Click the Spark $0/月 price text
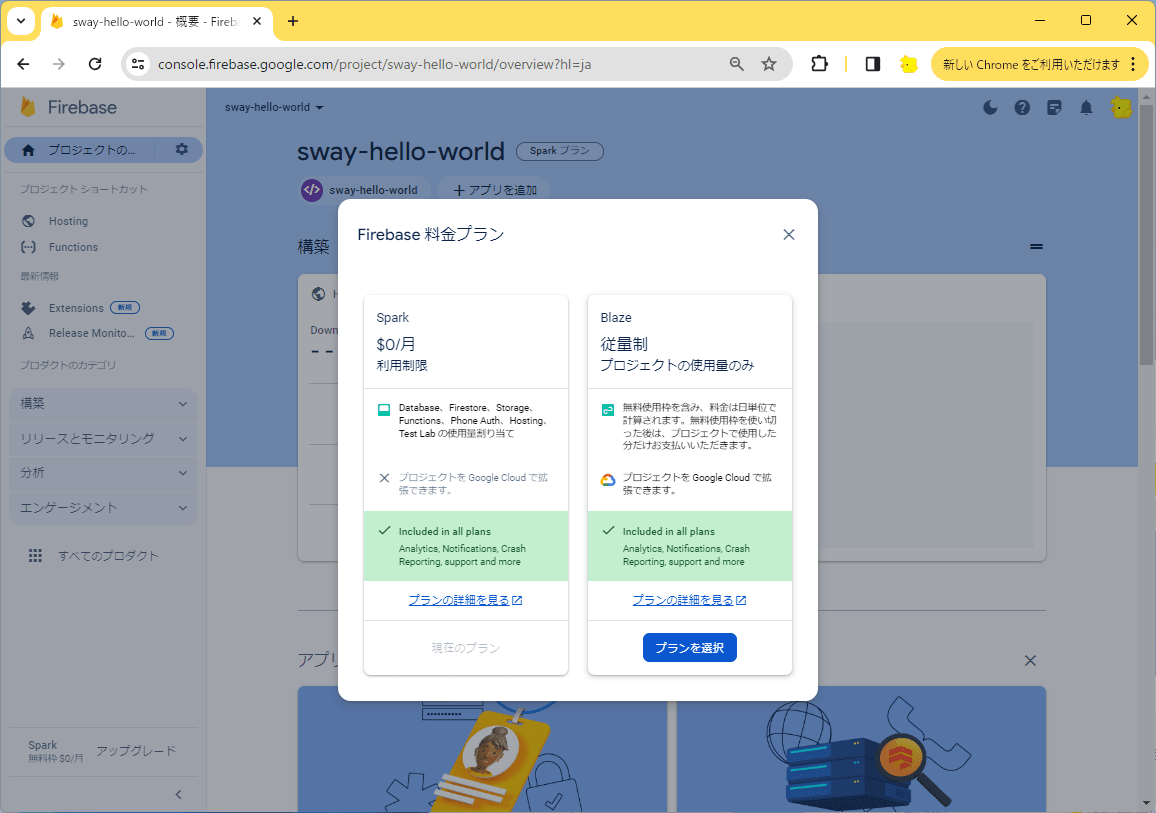Image resolution: width=1156 pixels, height=813 pixels. point(396,344)
